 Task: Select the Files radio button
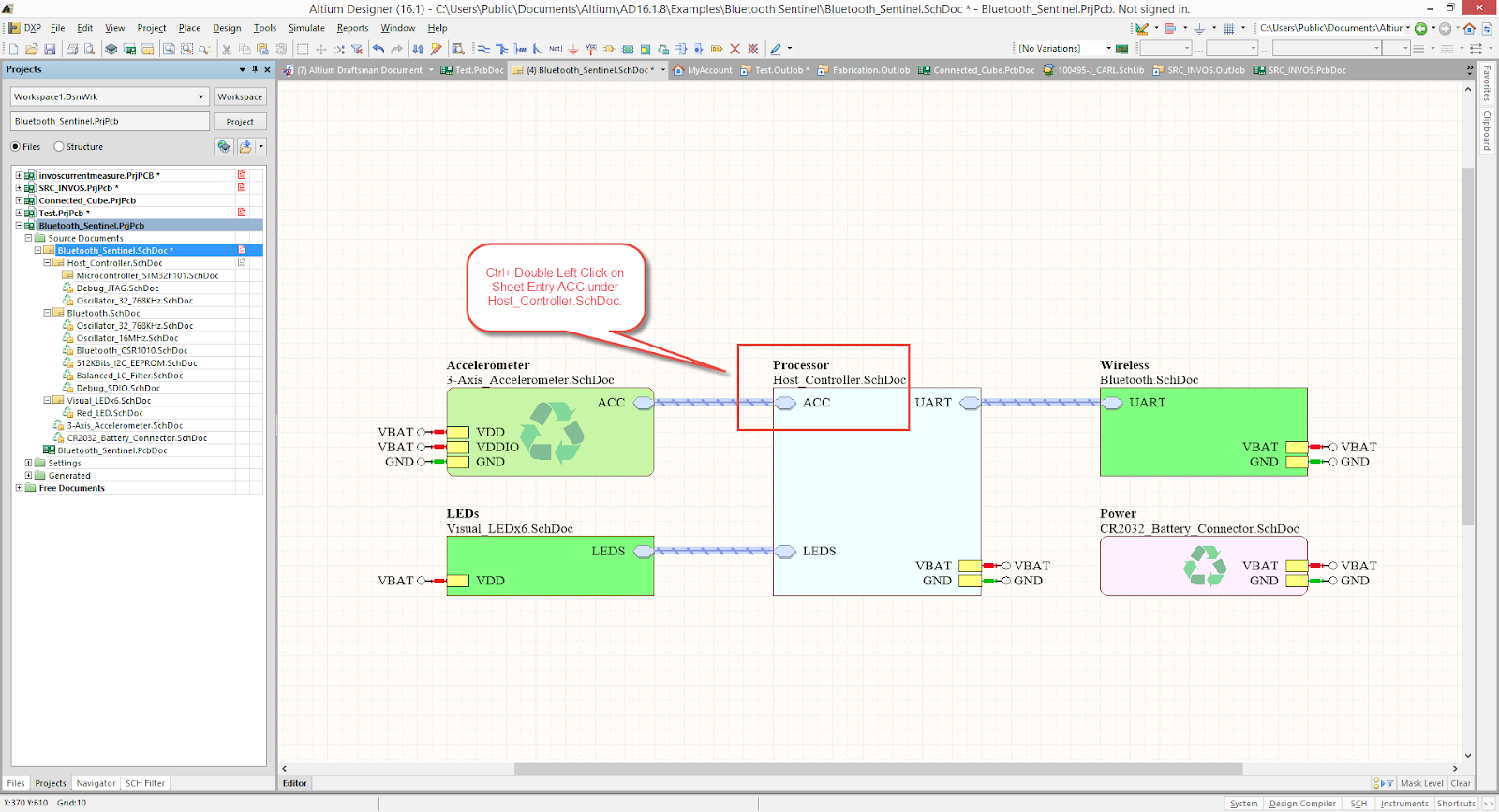click(x=15, y=147)
